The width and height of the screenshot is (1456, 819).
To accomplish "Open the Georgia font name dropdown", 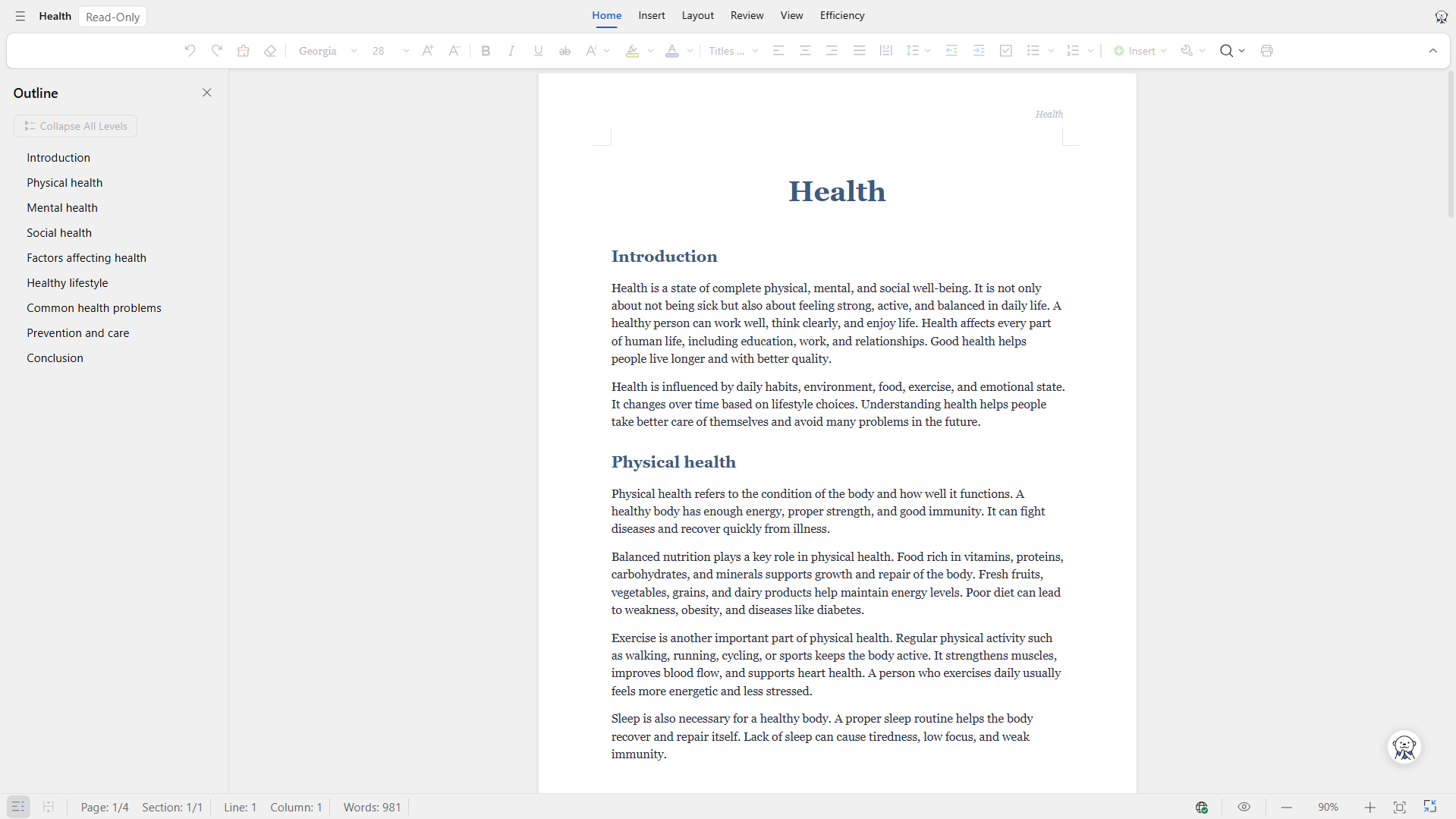I will tap(328, 51).
